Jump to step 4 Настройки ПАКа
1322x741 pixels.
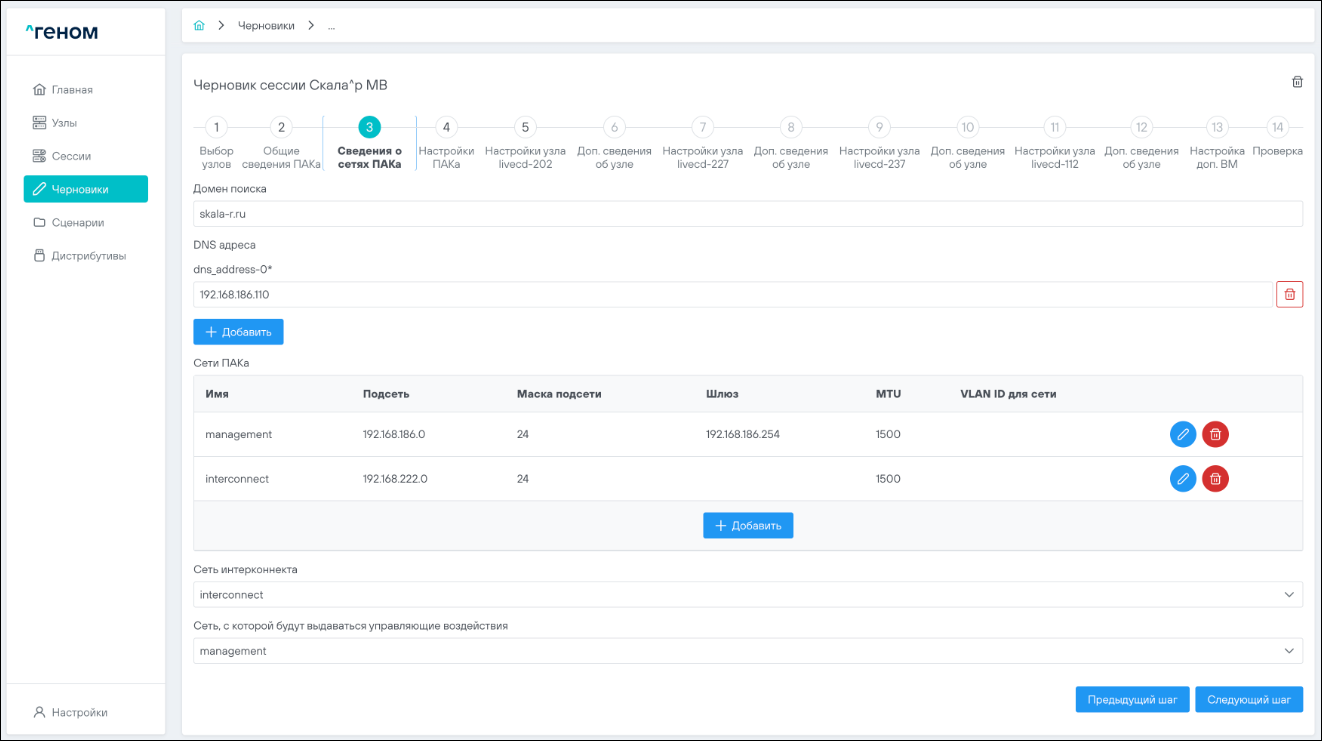(x=446, y=128)
